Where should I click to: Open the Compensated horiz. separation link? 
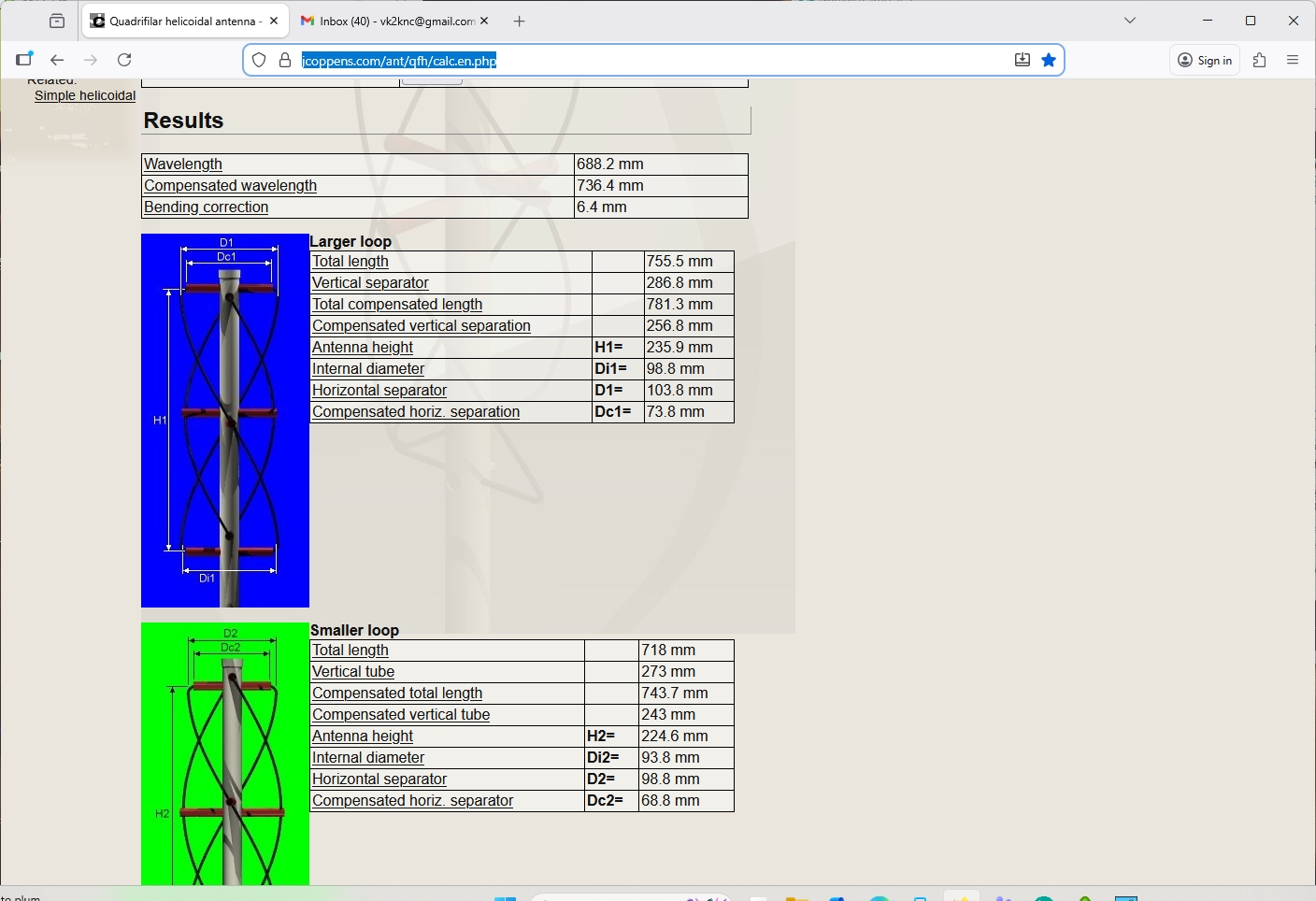tap(416, 411)
